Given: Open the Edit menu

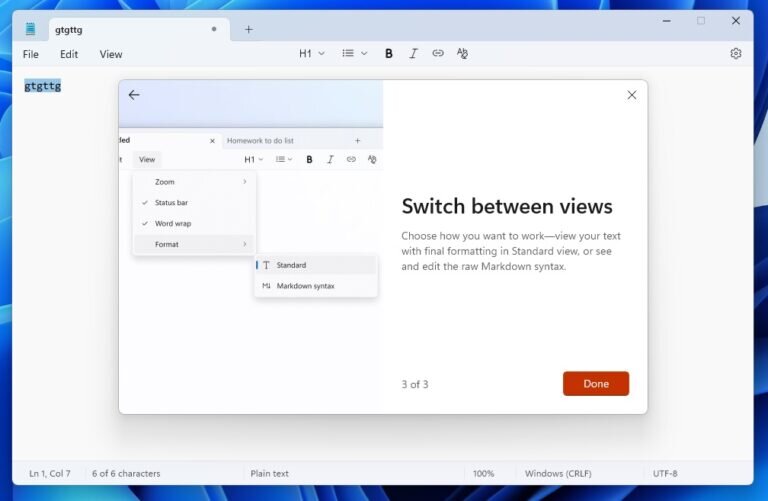Looking at the screenshot, I should [69, 54].
